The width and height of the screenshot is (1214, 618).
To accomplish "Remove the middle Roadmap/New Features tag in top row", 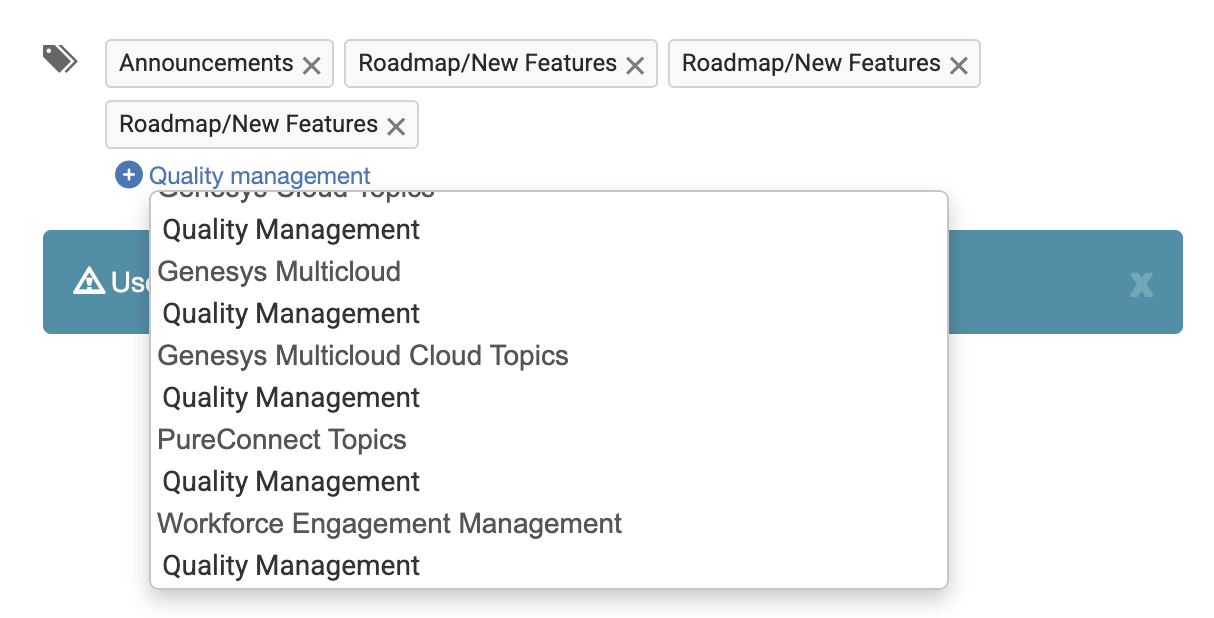I will coord(635,65).
